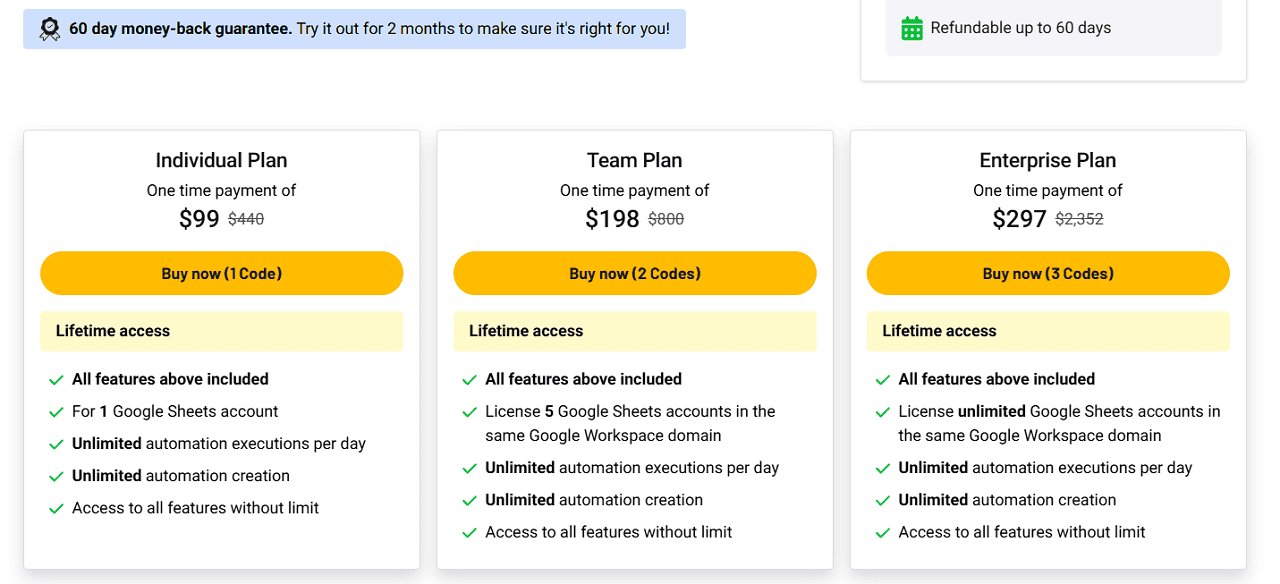Click the 60 day money-back guarantee banner
This screenshot has height=584, width=1280.
(x=355, y=28)
